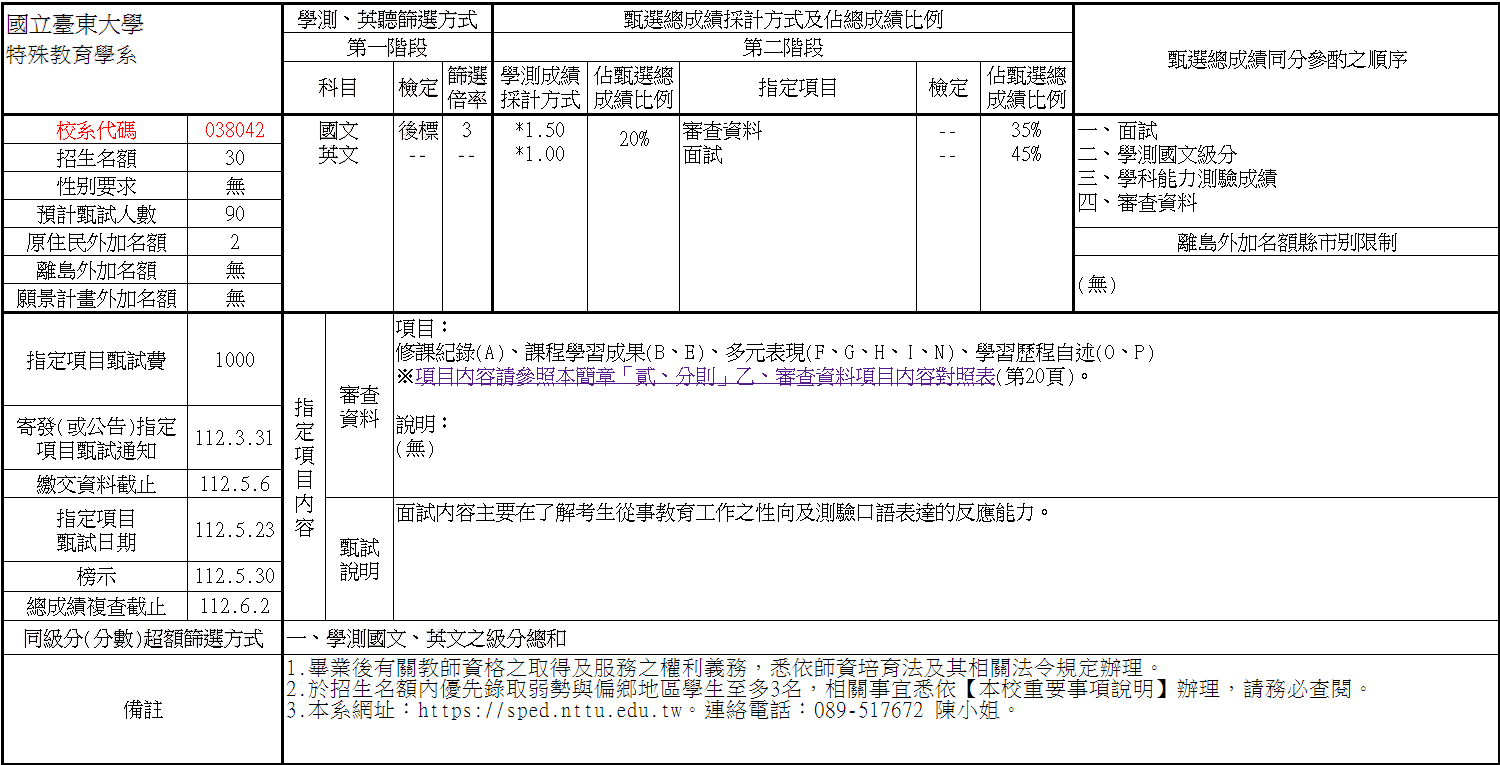
Task: Click the 同級分(分數)超額篩選方式 label
Action: [x=143, y=638]
